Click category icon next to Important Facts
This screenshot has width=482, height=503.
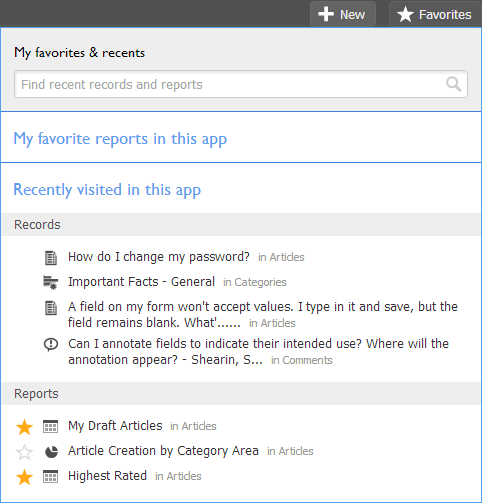coord(51,283)
